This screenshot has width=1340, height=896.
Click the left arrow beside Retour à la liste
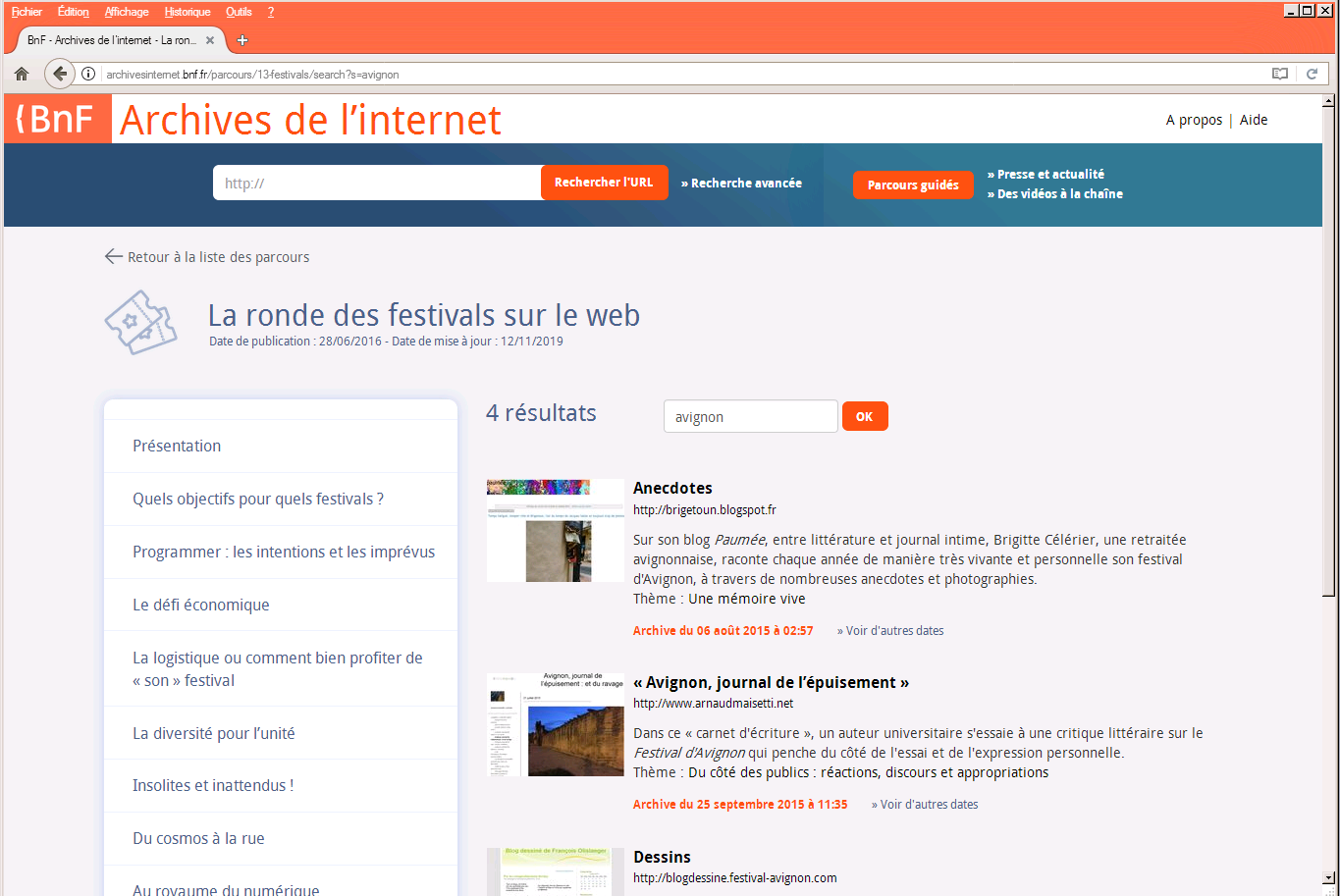point(113,257)
